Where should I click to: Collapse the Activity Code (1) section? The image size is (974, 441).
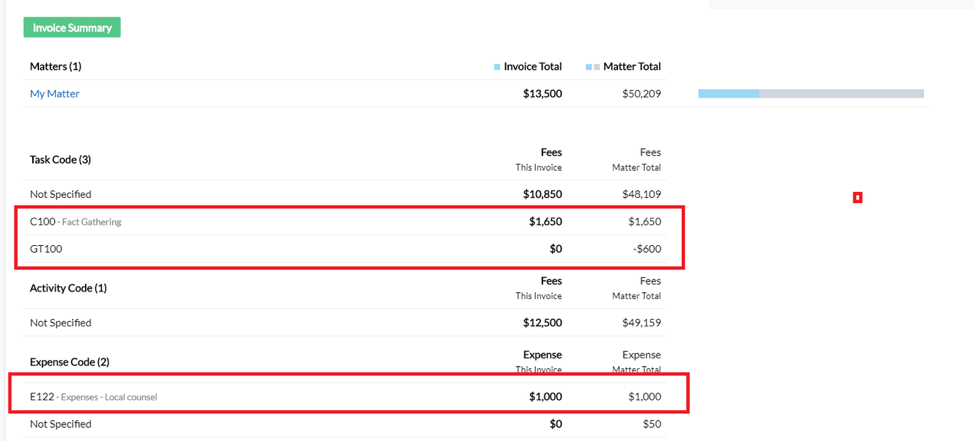(x=68, y=289)
